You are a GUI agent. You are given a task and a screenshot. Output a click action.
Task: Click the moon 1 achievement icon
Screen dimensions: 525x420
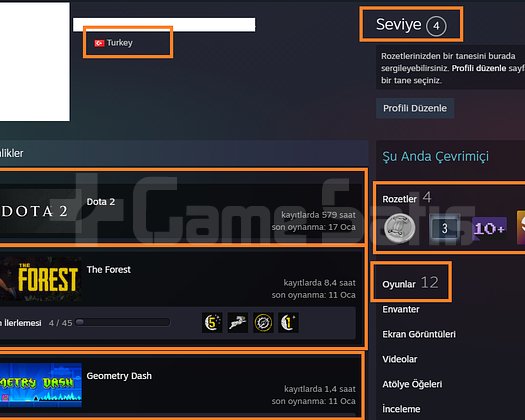click(288, 323)
